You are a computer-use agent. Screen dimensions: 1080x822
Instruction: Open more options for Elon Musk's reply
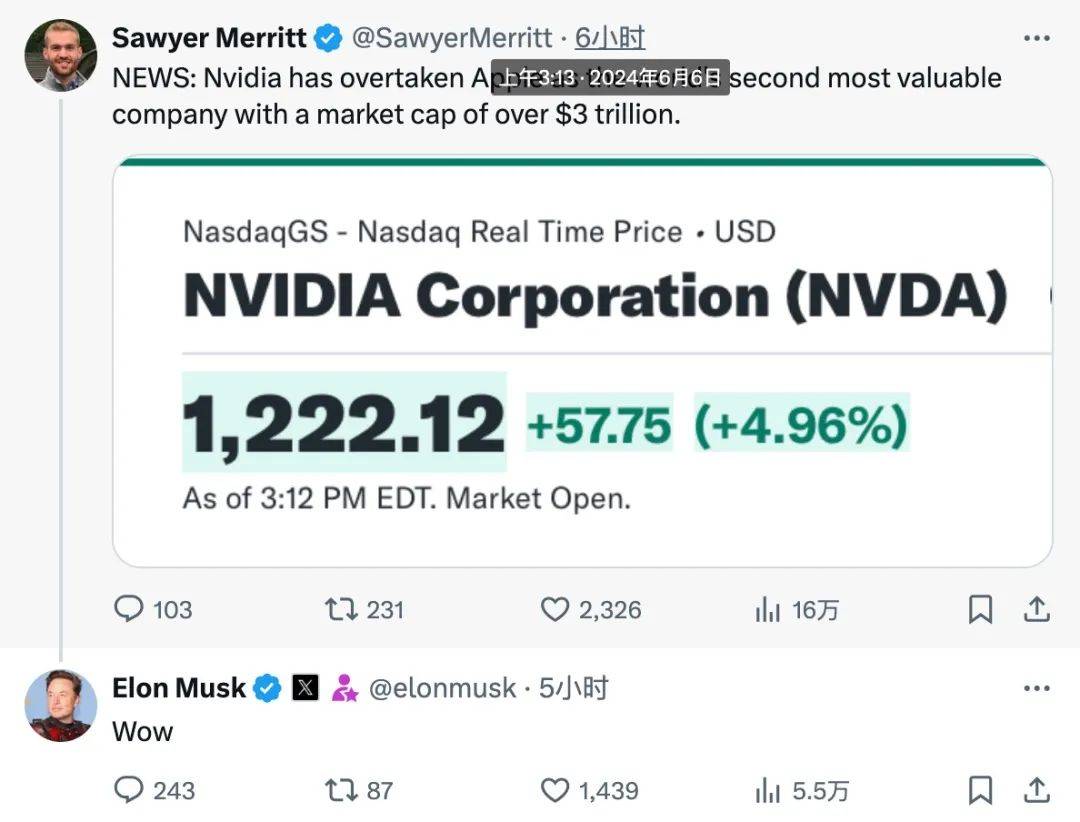coord(1037,688)
